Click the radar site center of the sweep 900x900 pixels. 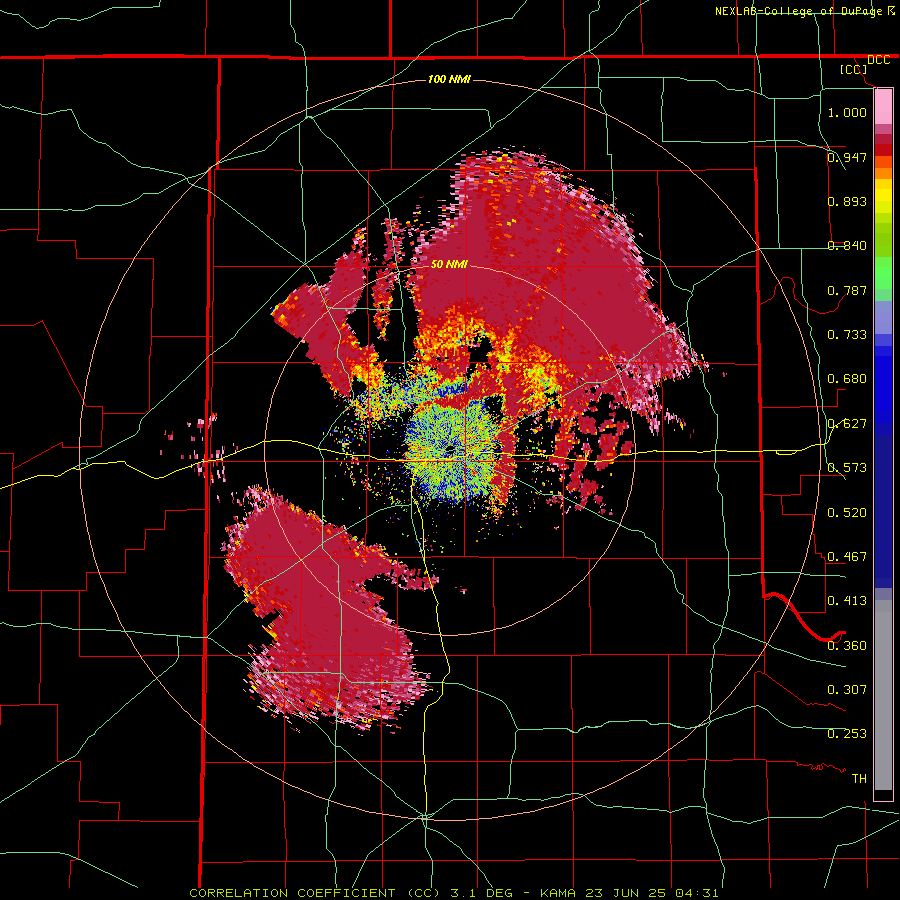click(x=450, y=449)
